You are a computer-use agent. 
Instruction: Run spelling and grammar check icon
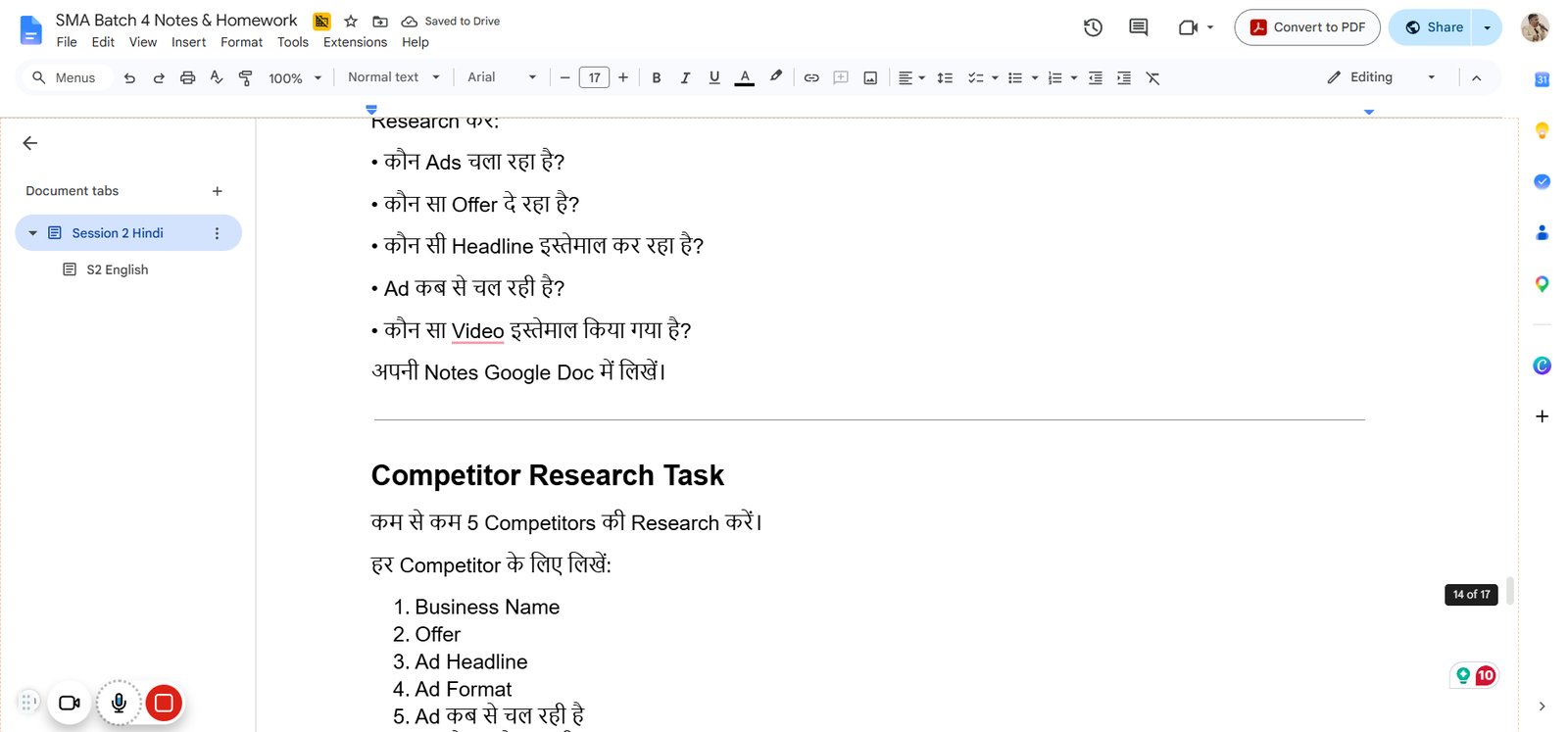[217, 77]
